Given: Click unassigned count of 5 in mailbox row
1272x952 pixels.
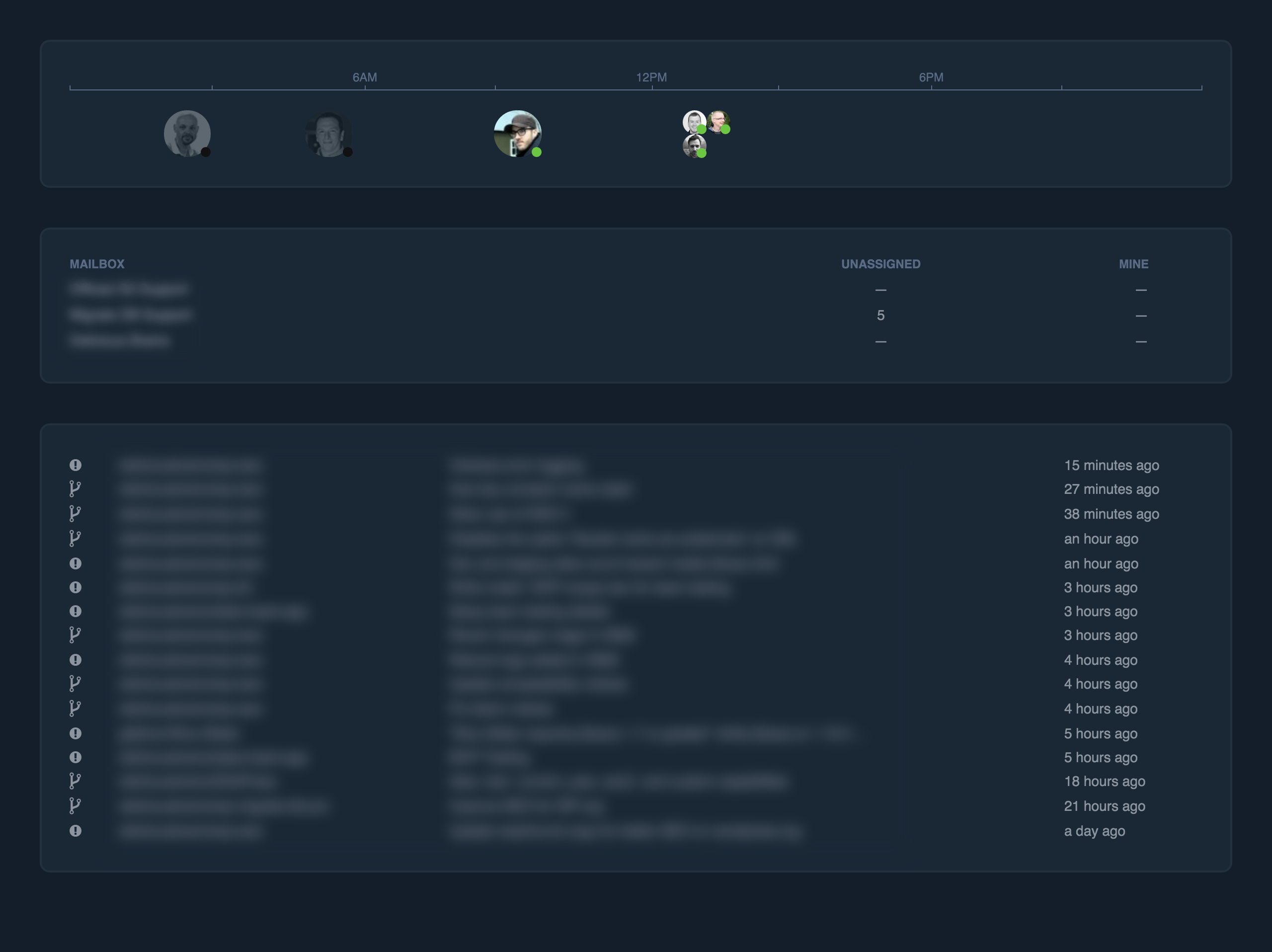Looking at the screenshot, I should 880,315.
